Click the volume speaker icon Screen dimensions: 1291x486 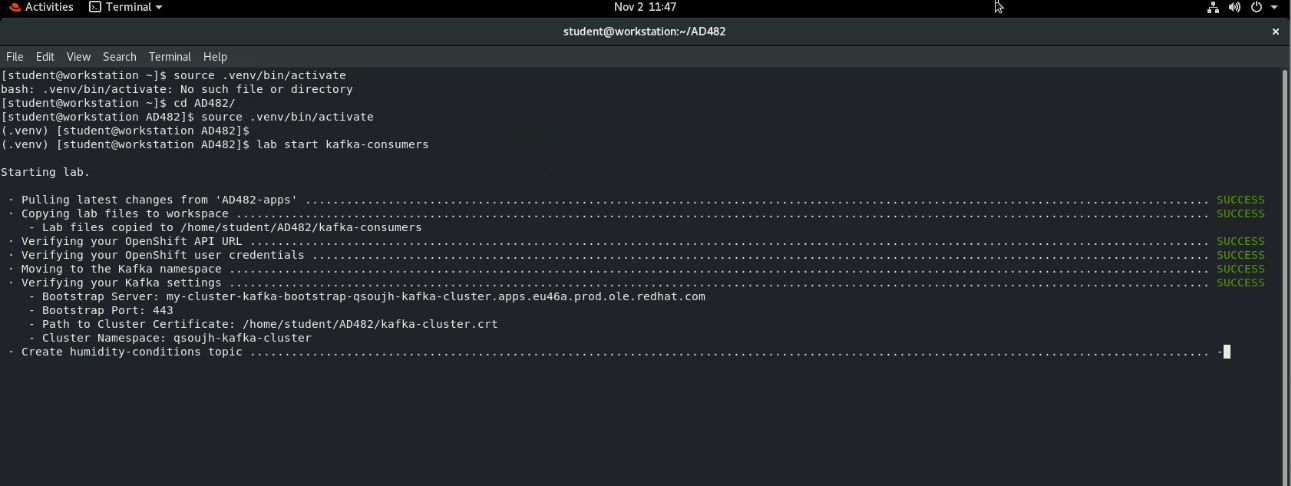(1234, 7)
